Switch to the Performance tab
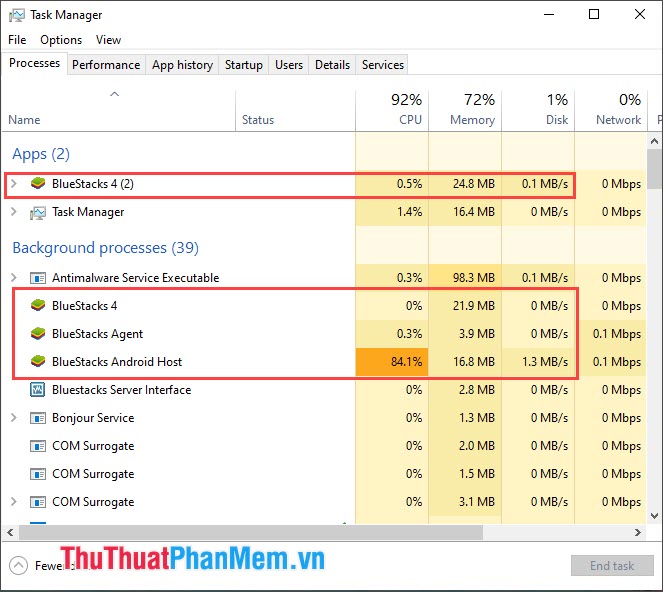Screen dimensions: 663x592 pyautogui.click(x=106, y=65)
